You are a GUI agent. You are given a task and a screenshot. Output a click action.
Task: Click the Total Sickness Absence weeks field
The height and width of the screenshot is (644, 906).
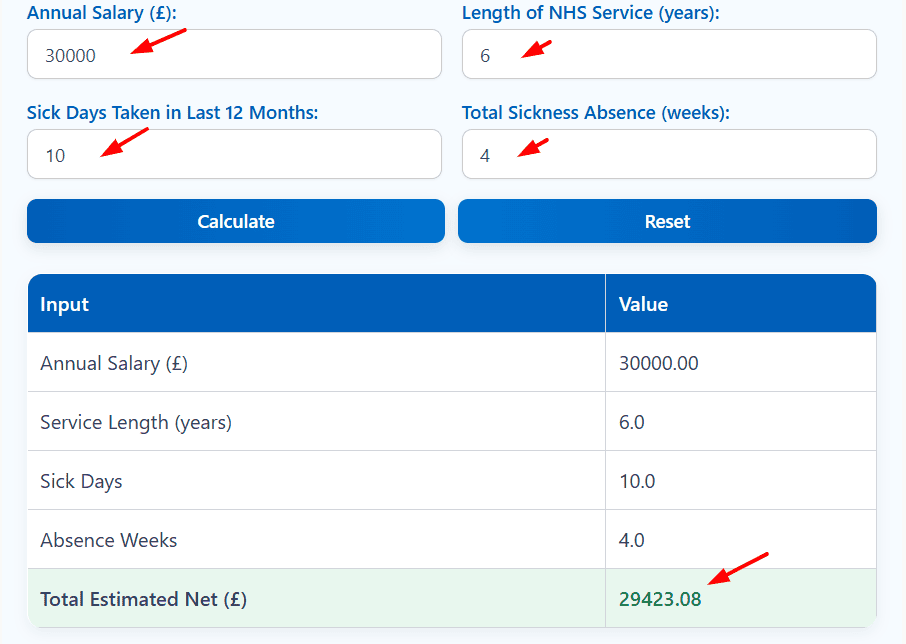(667, 154)
